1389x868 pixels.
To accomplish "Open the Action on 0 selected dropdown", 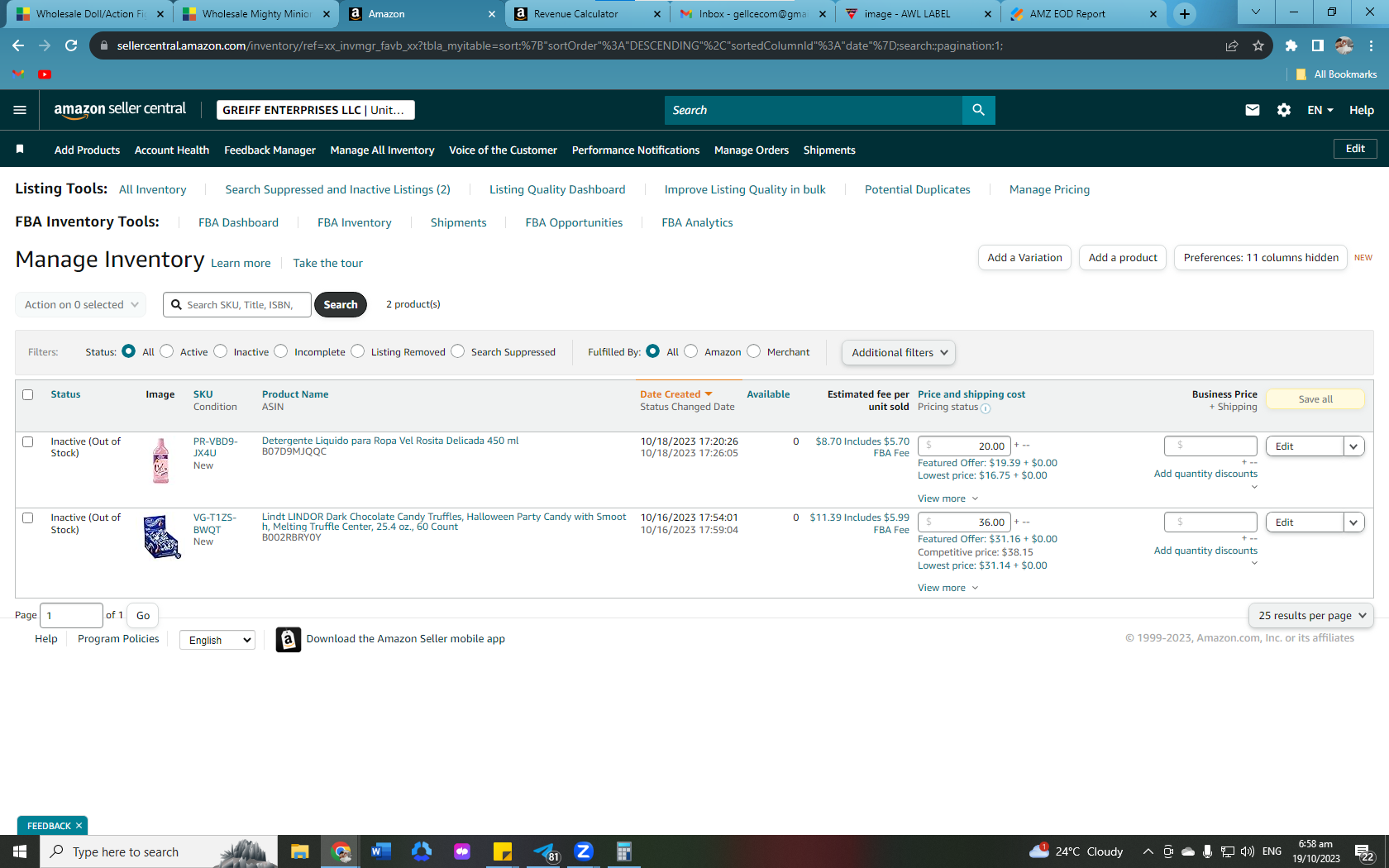I will 81,304.
